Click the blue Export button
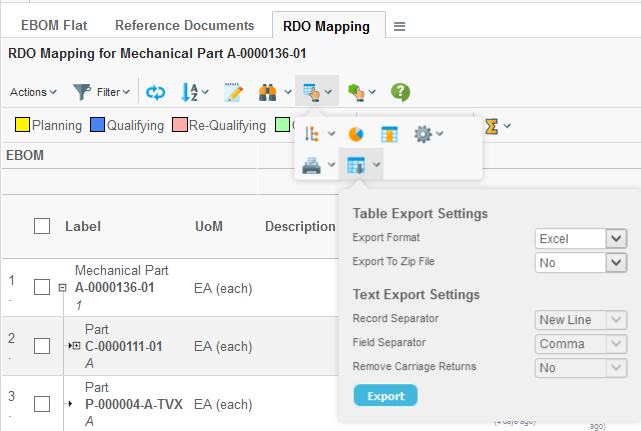The image size is (641, 431). pyautogui.click(x=385, y=396)
